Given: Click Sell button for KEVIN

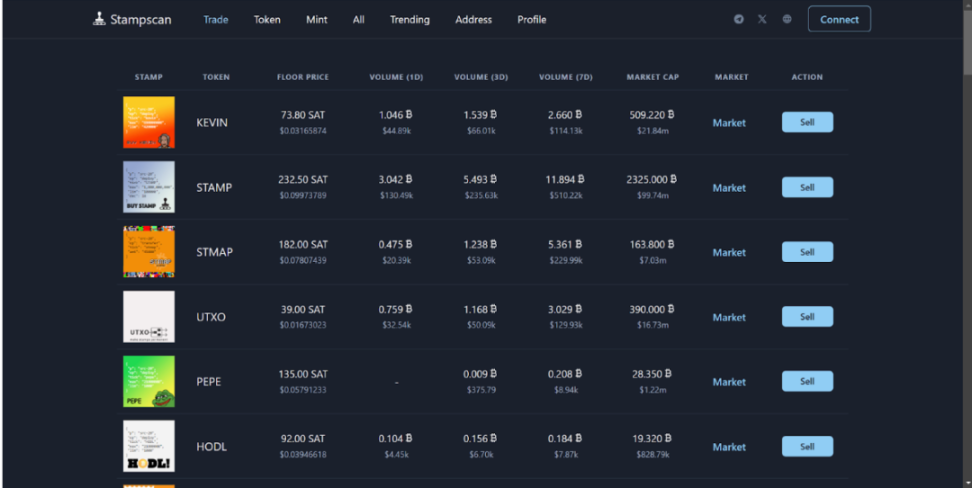Looking at the screenshot, I should point(807,123).
